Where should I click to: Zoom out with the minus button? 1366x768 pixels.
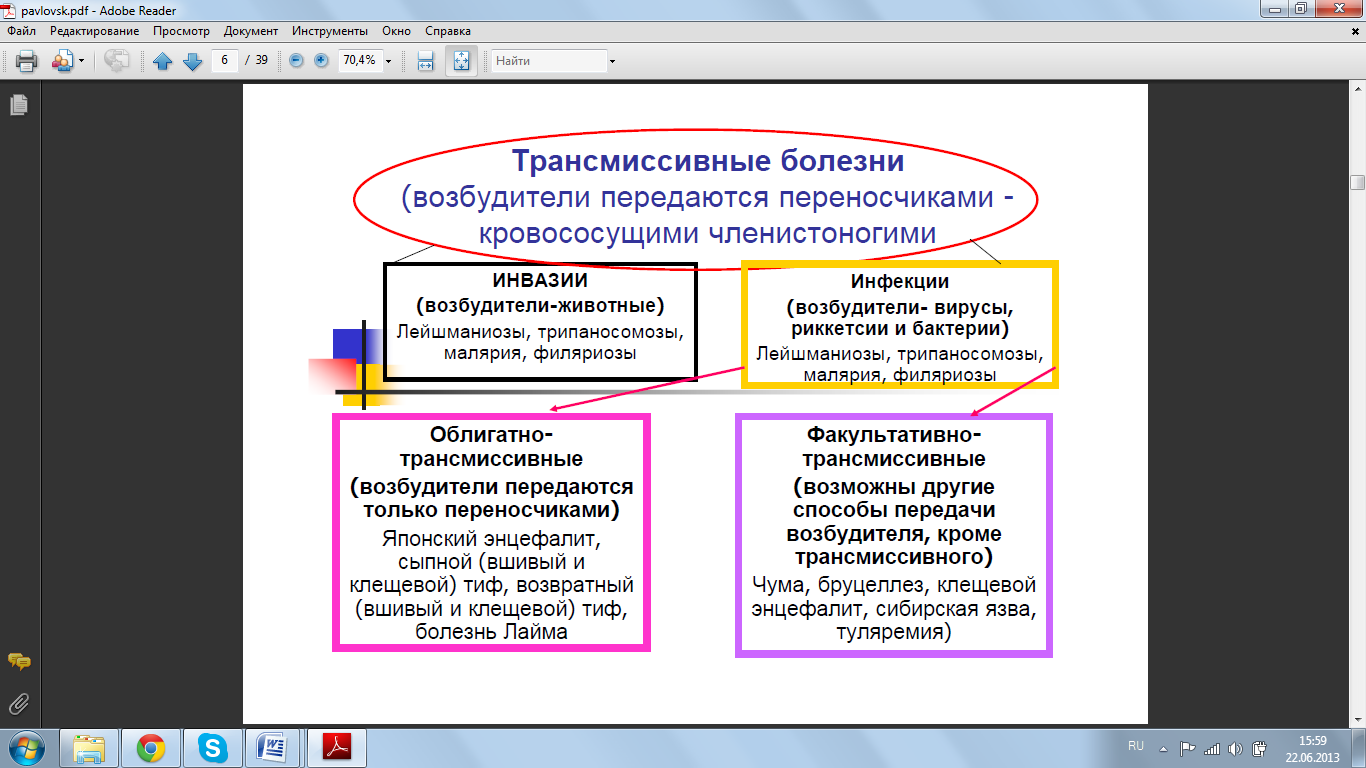click(x=296, y=60)
